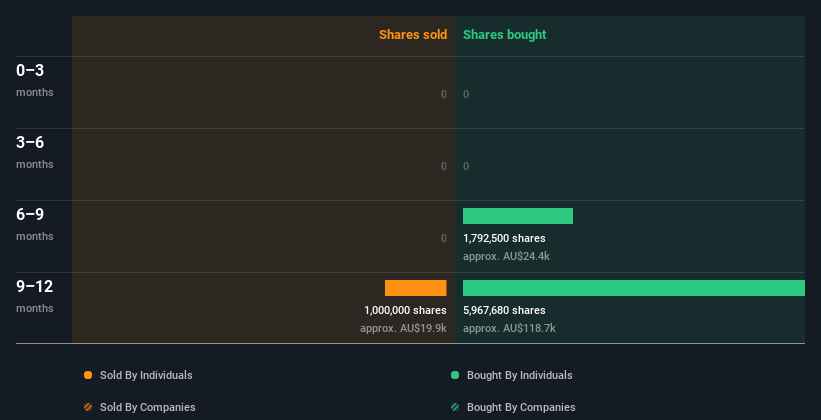Click the 0 shares sold in 0–3 months
This screenshot has height=420, width=821.
(444, 94)
